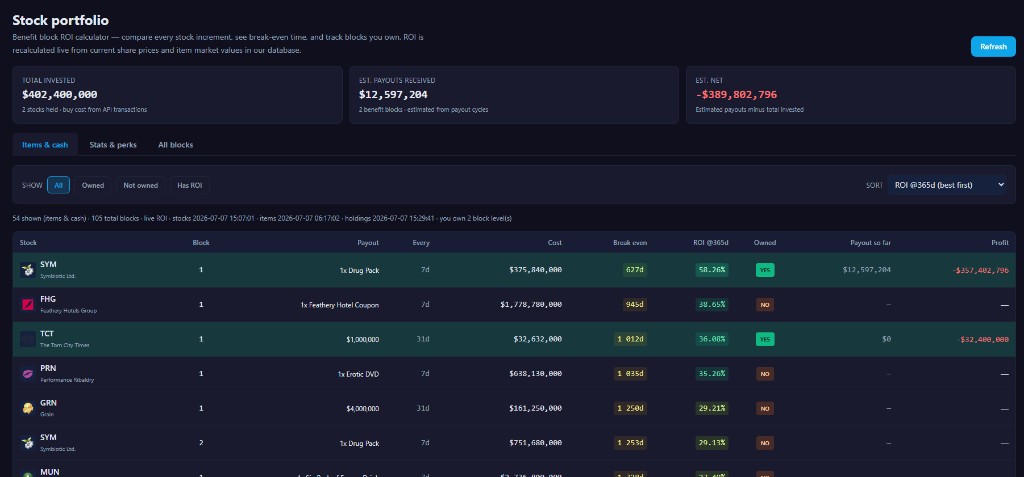Screen dimensions: 1024x477
Task: Select the Items & cash tab
Action: (45, 145)
